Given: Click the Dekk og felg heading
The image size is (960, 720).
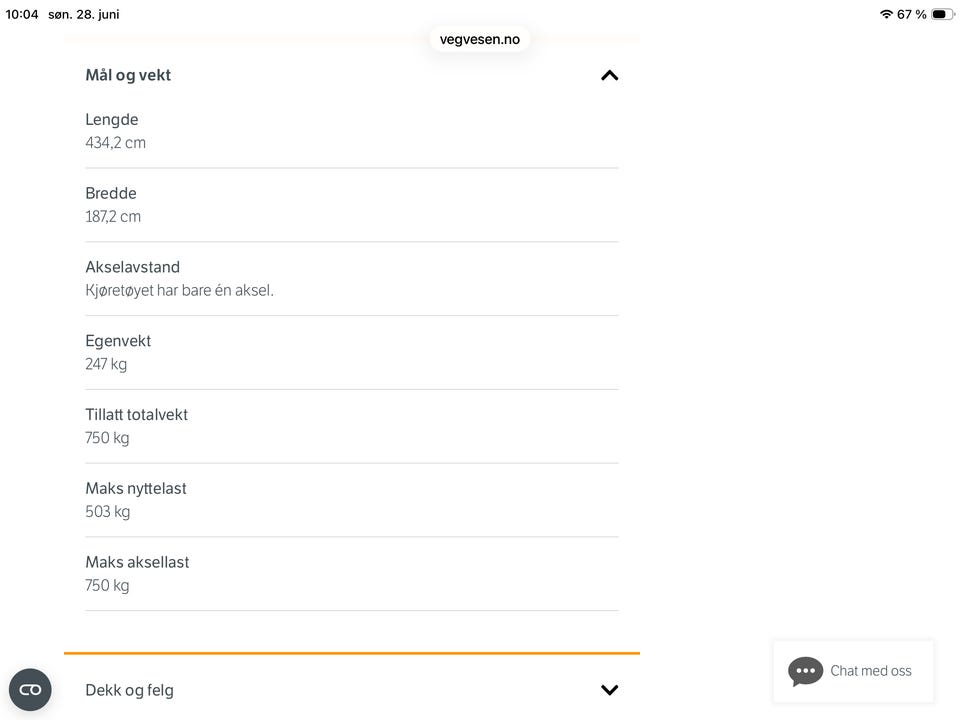Looking at the screenshot, I should click(x=129, y=690).
